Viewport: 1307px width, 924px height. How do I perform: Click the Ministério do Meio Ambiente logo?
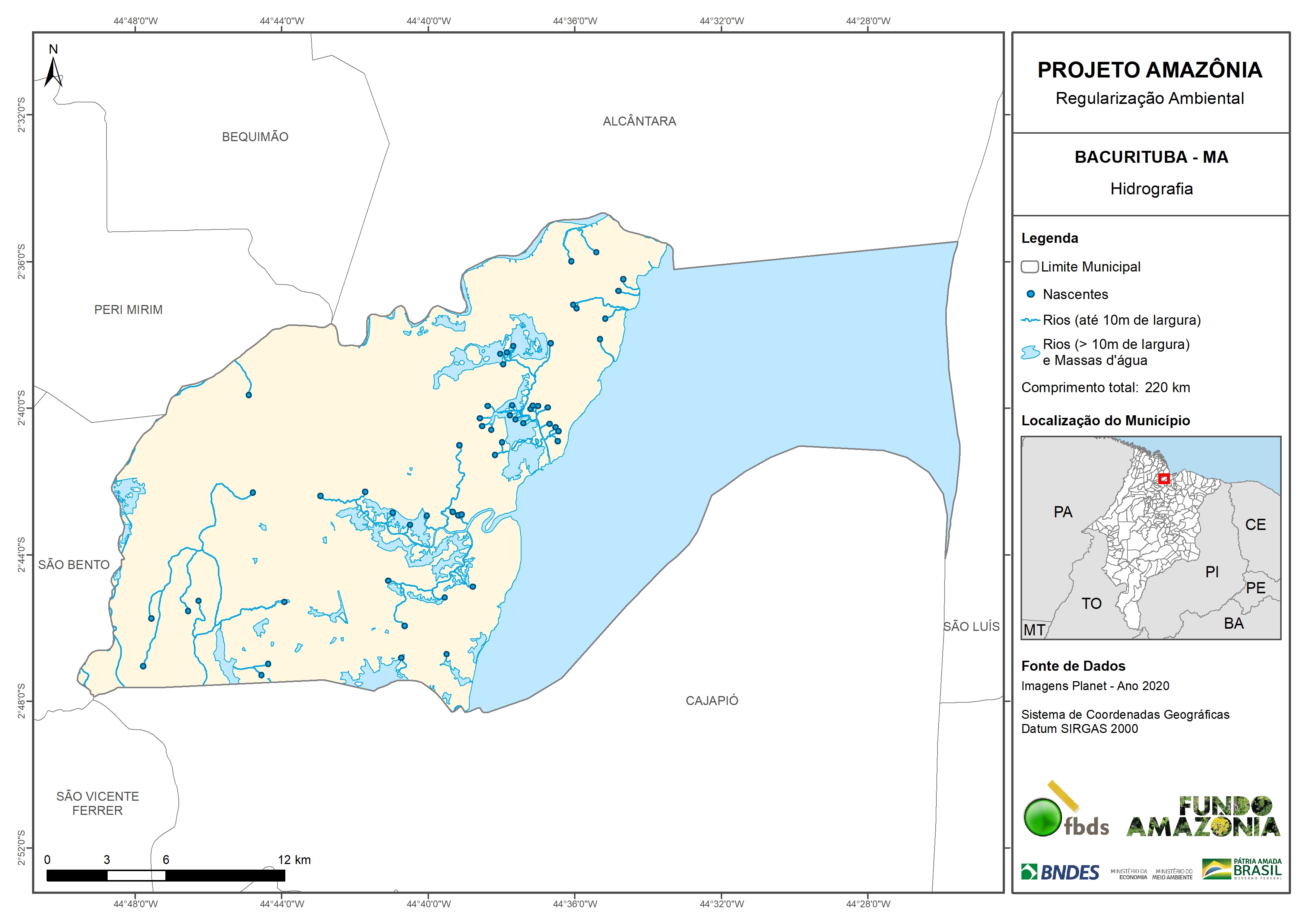pos(1172,874)
